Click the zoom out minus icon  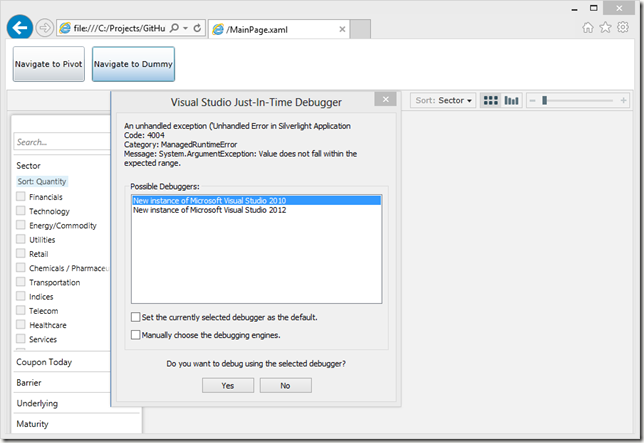click(532, 101)
